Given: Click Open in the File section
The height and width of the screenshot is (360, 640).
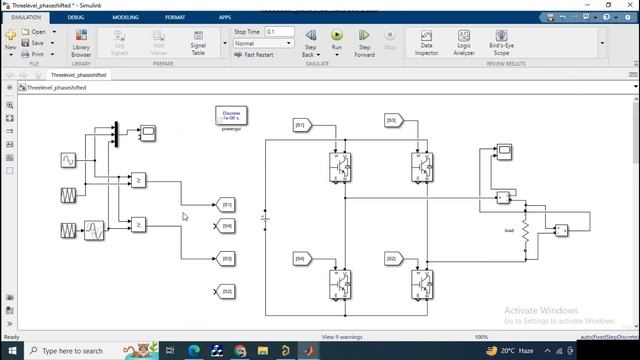Looking at the screenshot, I should click(34, 32).
